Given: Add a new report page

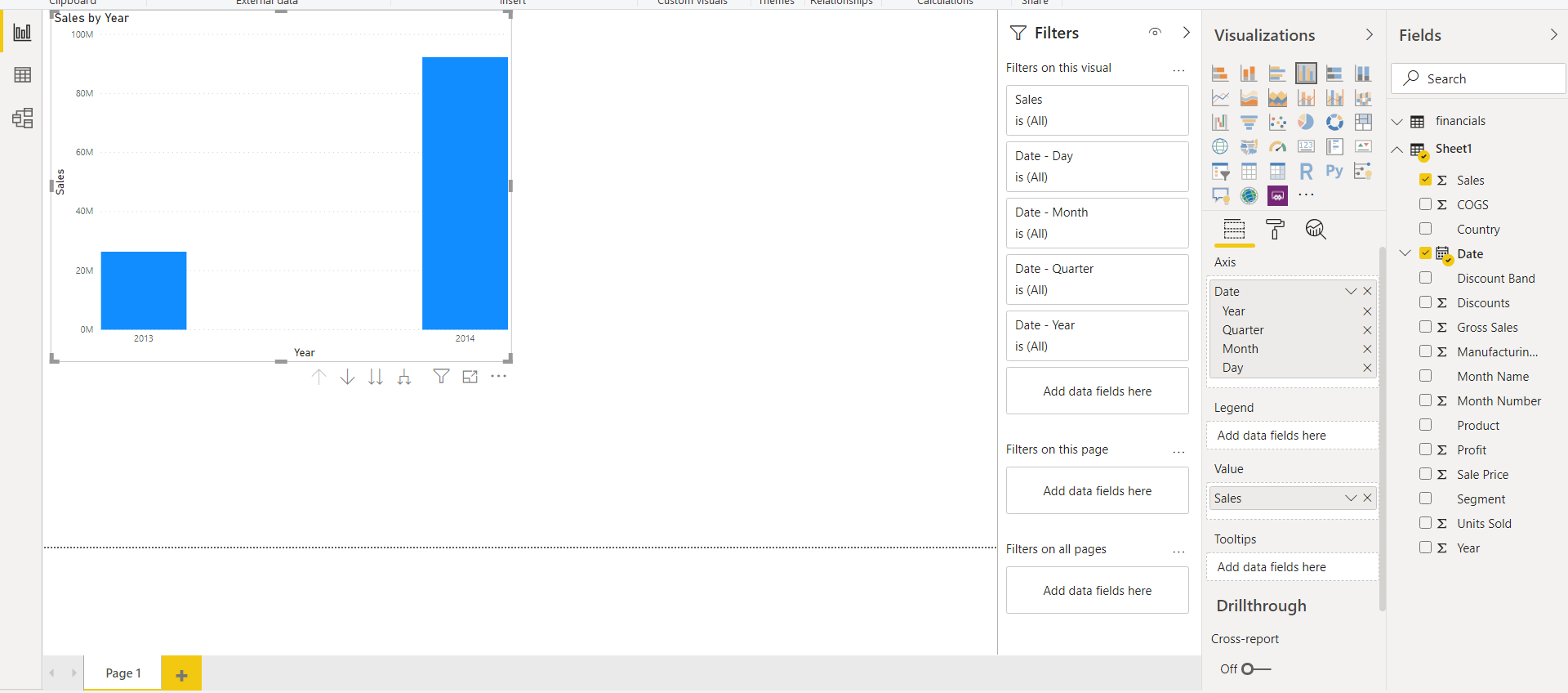Looking at the screenshot, I should tap(181, 674).
